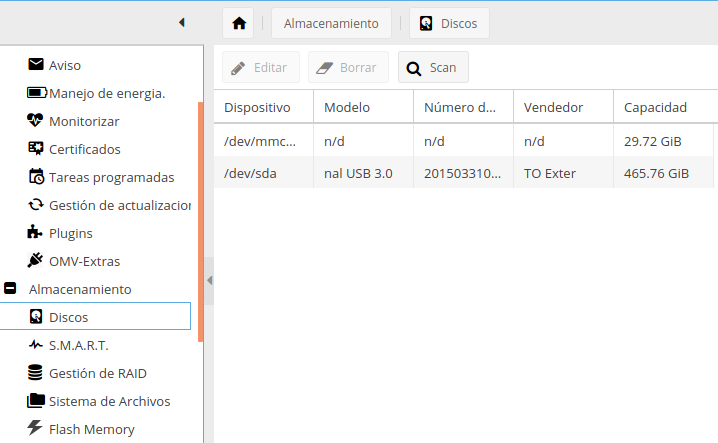Sort by the Capacidad column header
This screenshot has height=443, width=718.
click(x=655, y=107)
